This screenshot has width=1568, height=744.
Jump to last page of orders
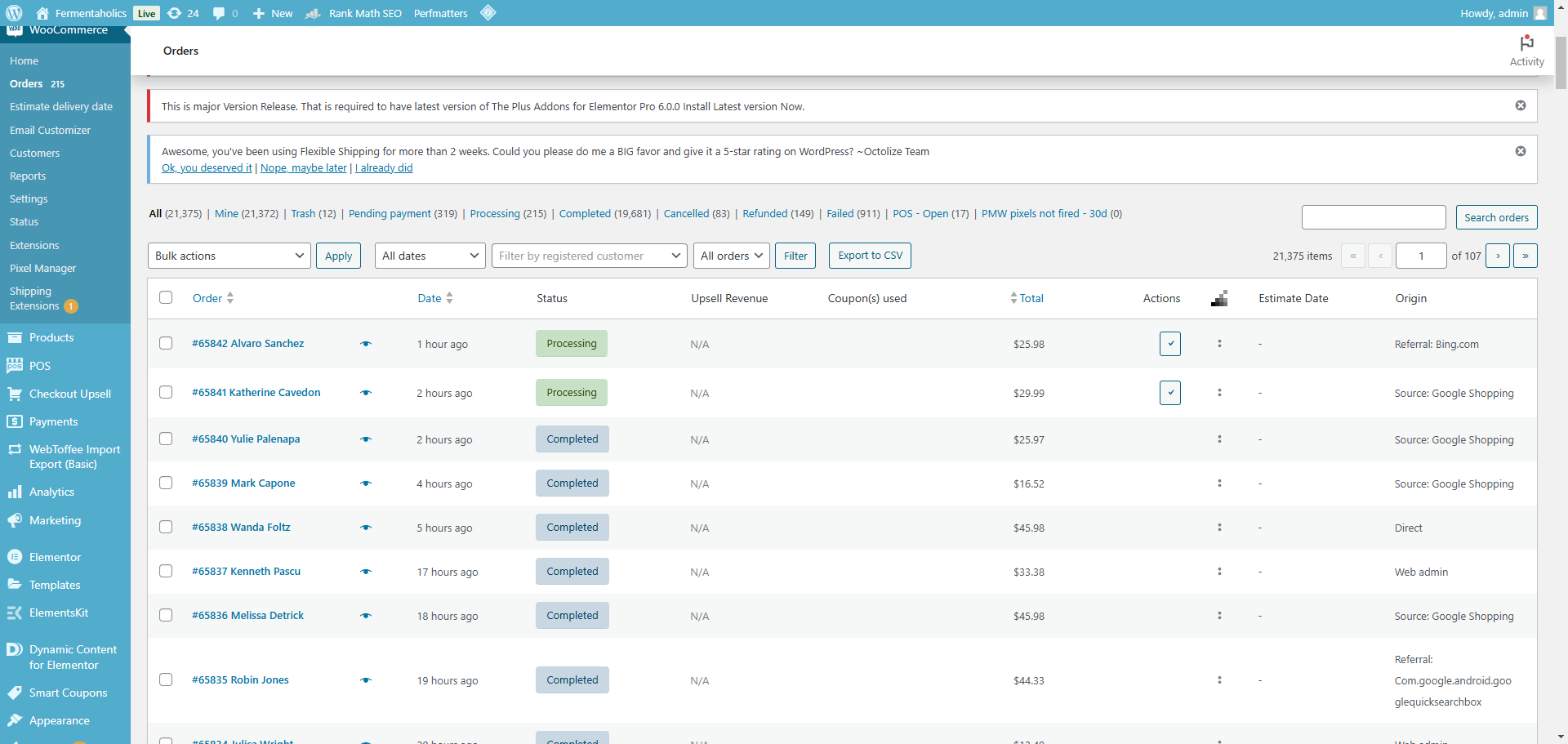point(1526,256)
